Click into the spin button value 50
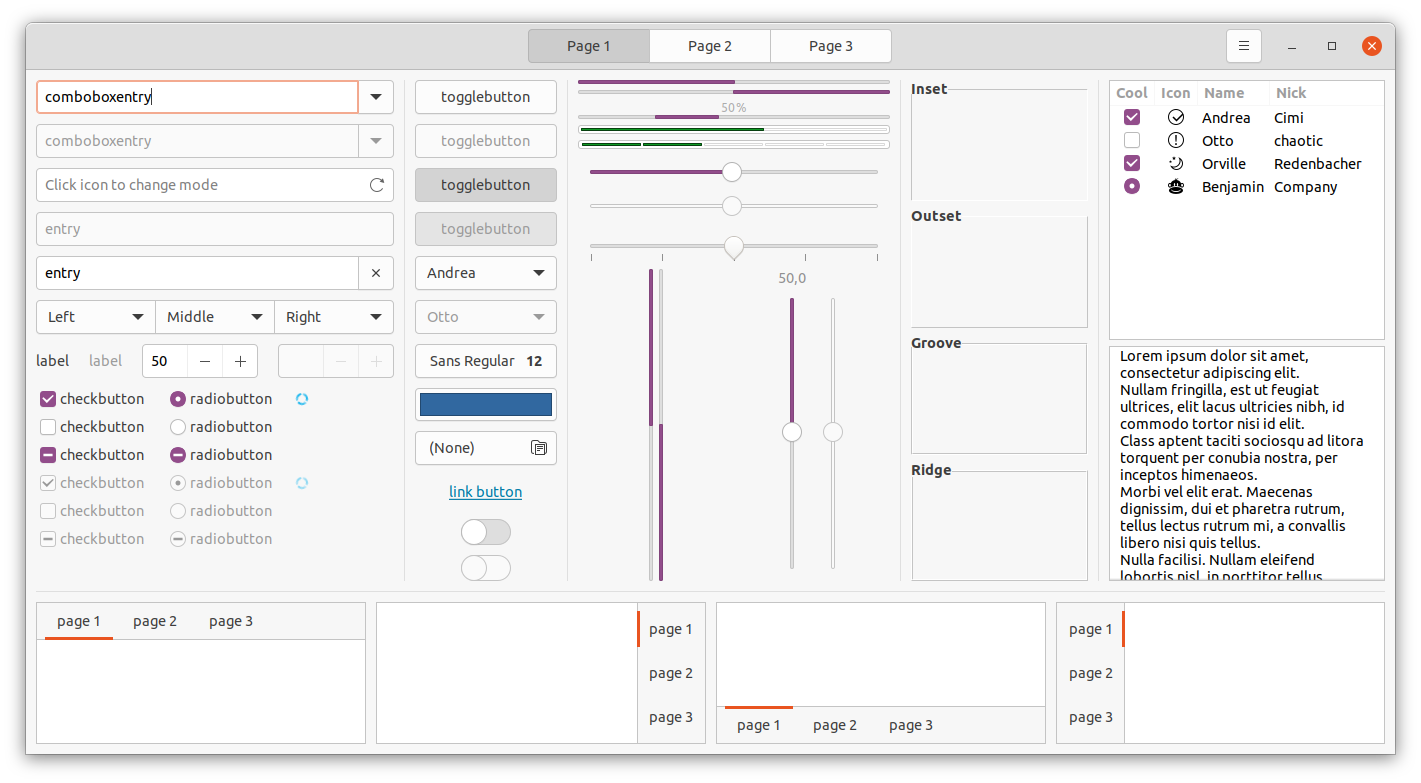Image resolution: width=1421 pixels, height=783 pixels. (165, 361)
